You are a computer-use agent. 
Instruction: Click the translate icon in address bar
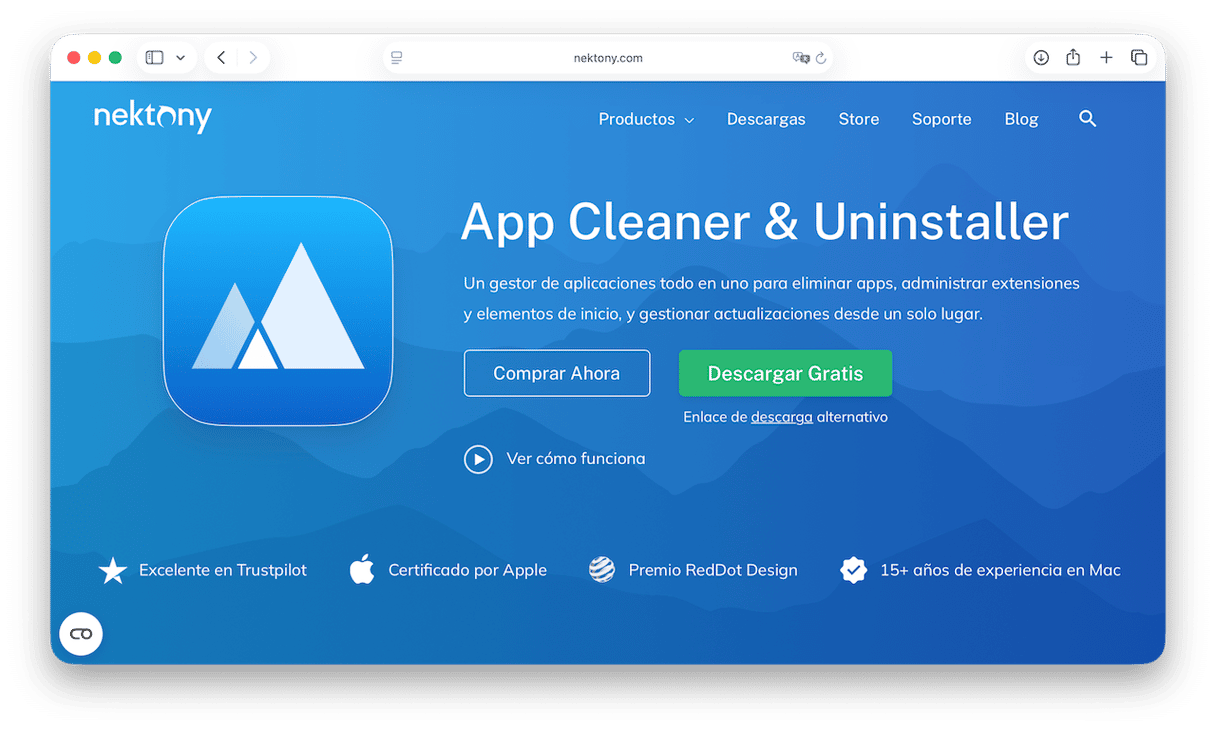800,58
